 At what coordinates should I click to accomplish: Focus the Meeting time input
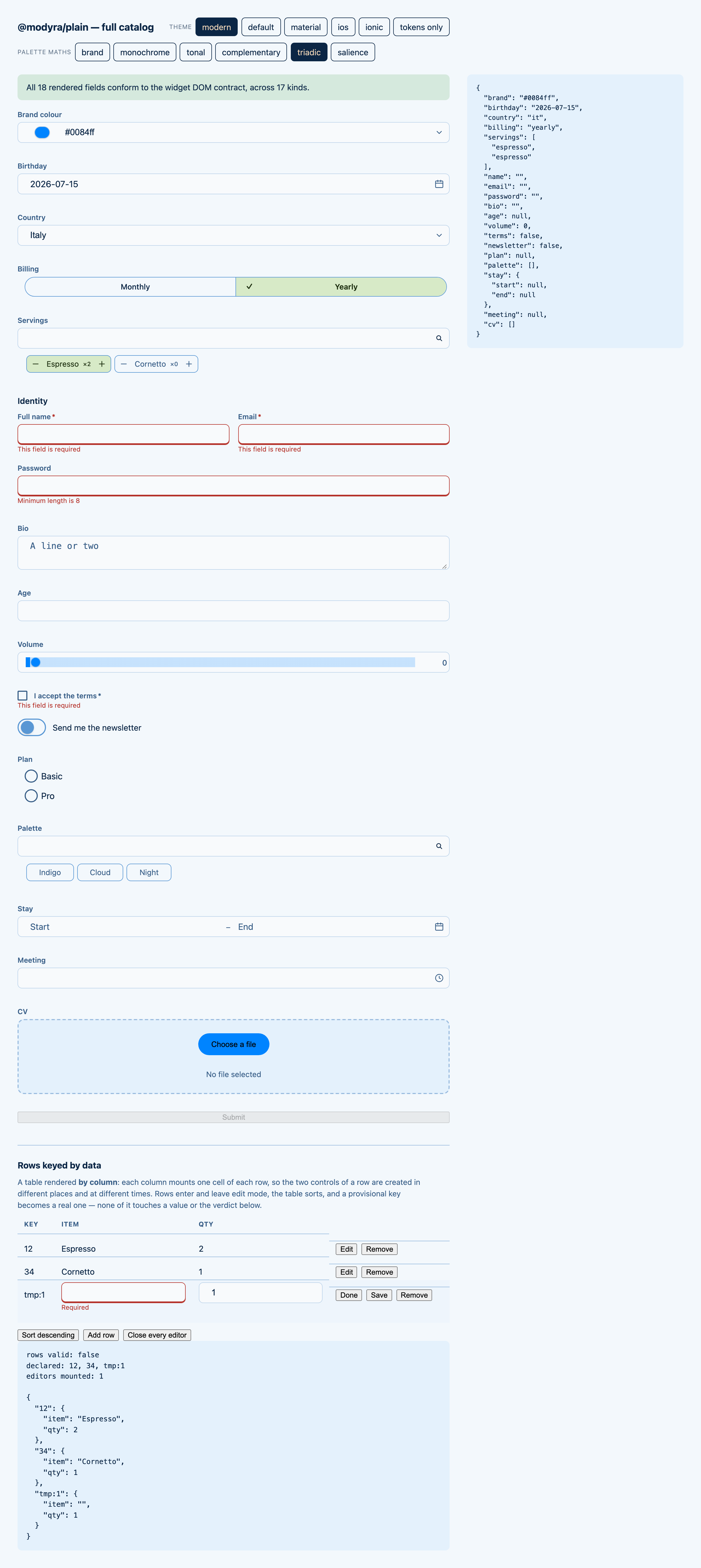pyautogui.click(x=233, y=978)
